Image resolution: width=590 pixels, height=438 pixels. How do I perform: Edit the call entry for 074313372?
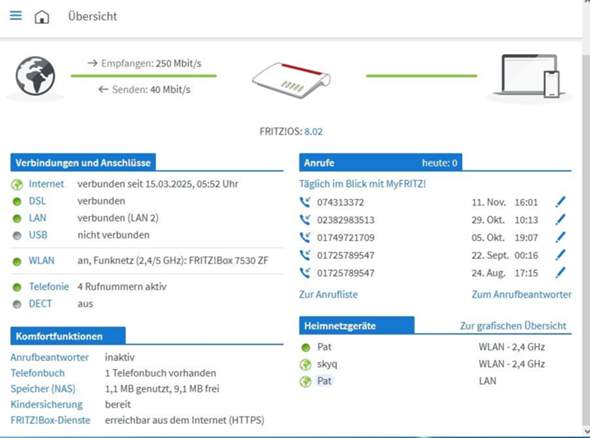(560, 202)
